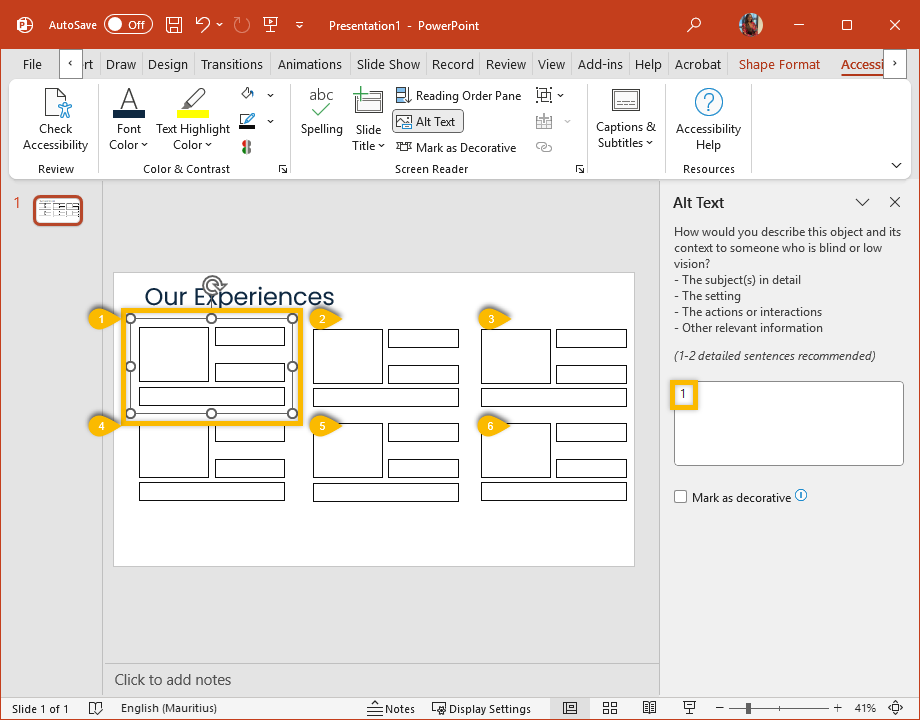Viewport: 920px width, 720px height.
Task: Click inside the alt text description box
Action: point(788,423)
